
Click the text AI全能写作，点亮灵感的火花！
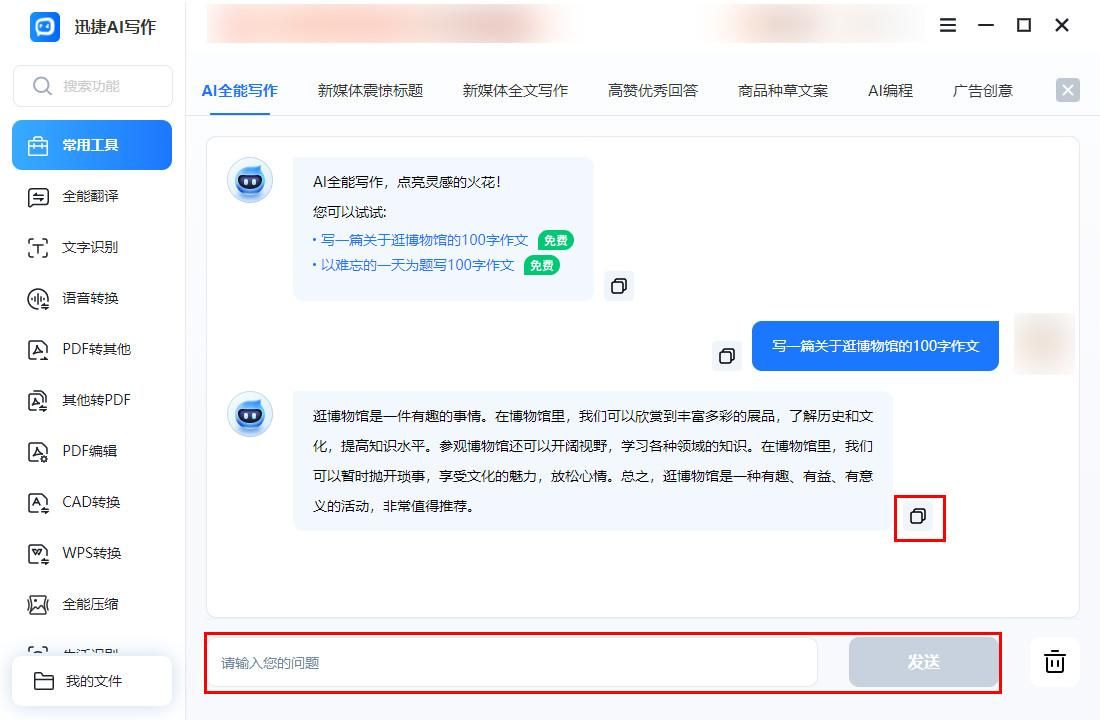pyautogui.click(x=407, y=182)
